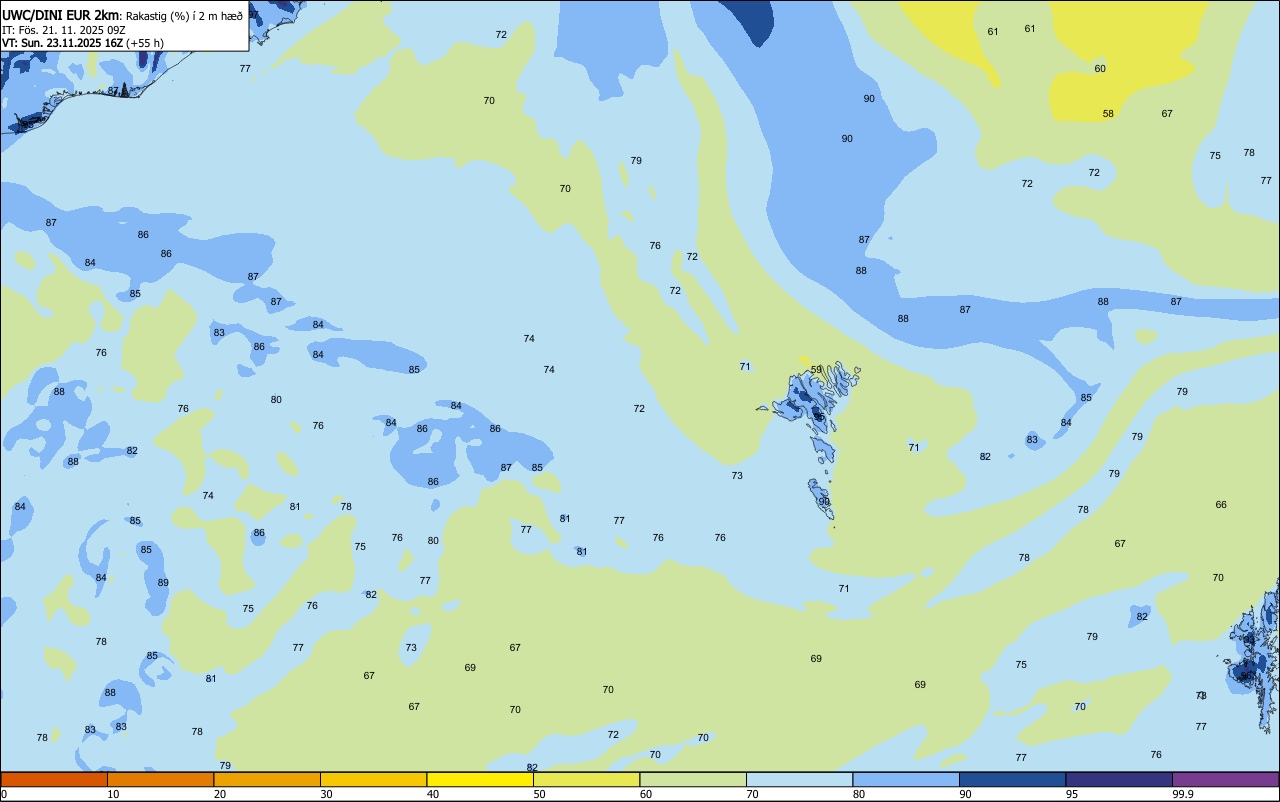
Task: Choose the dark blue 90–95 legend segment
Action: (x=1013, y=779)
